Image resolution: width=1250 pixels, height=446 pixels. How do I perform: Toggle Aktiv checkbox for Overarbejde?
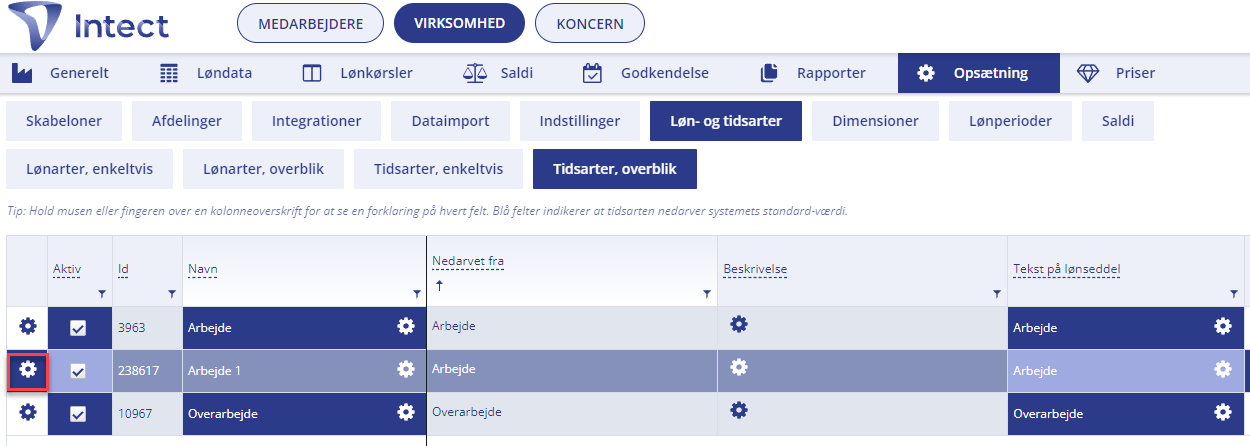[x=78, y=414]
